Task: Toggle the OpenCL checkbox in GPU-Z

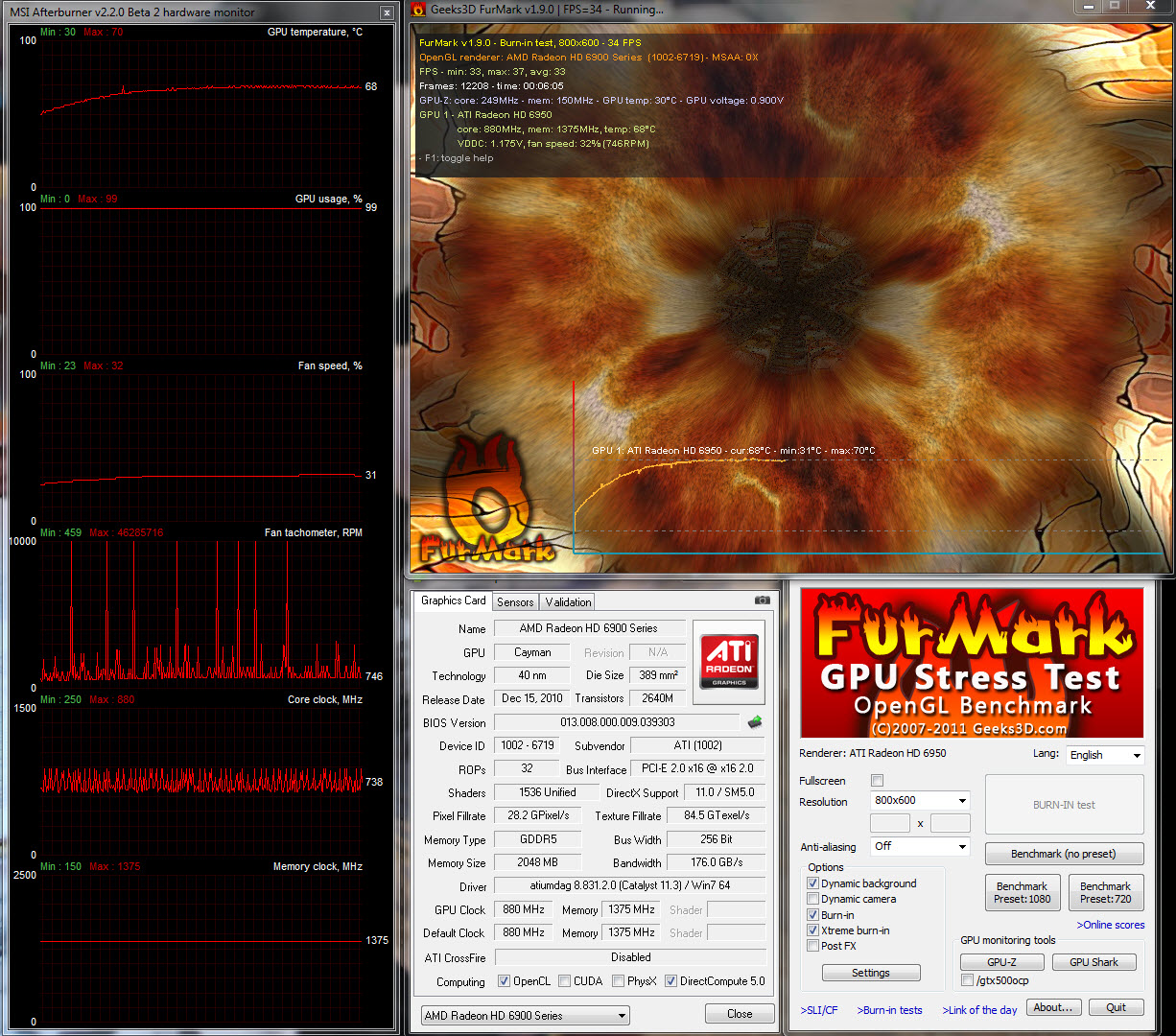Action: (504, 981)
